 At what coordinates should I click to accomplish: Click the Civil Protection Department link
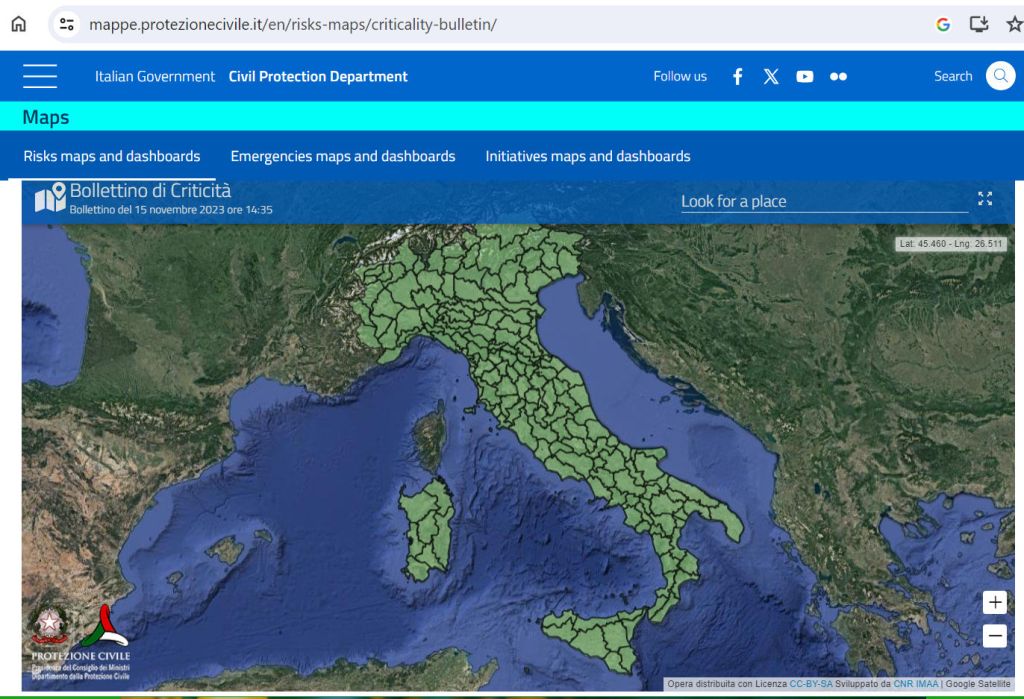click(318, 77)
